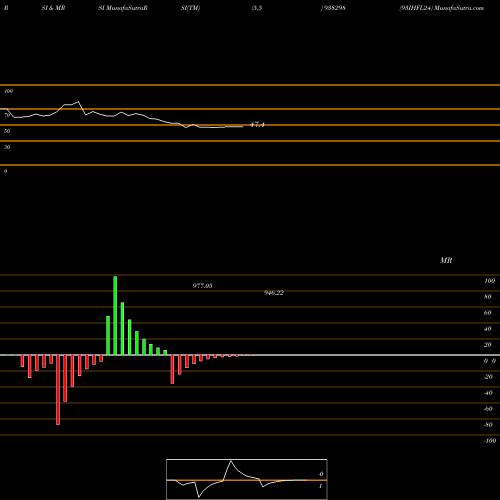Click the MR axis label 80

488,297
